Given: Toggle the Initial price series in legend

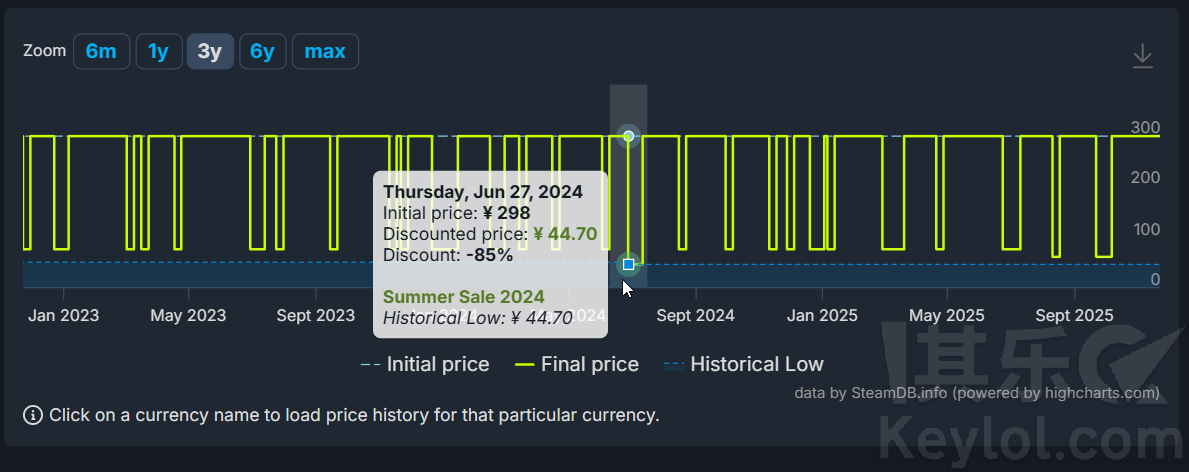Looking at the screenshot, I should [x=425, y=365].
